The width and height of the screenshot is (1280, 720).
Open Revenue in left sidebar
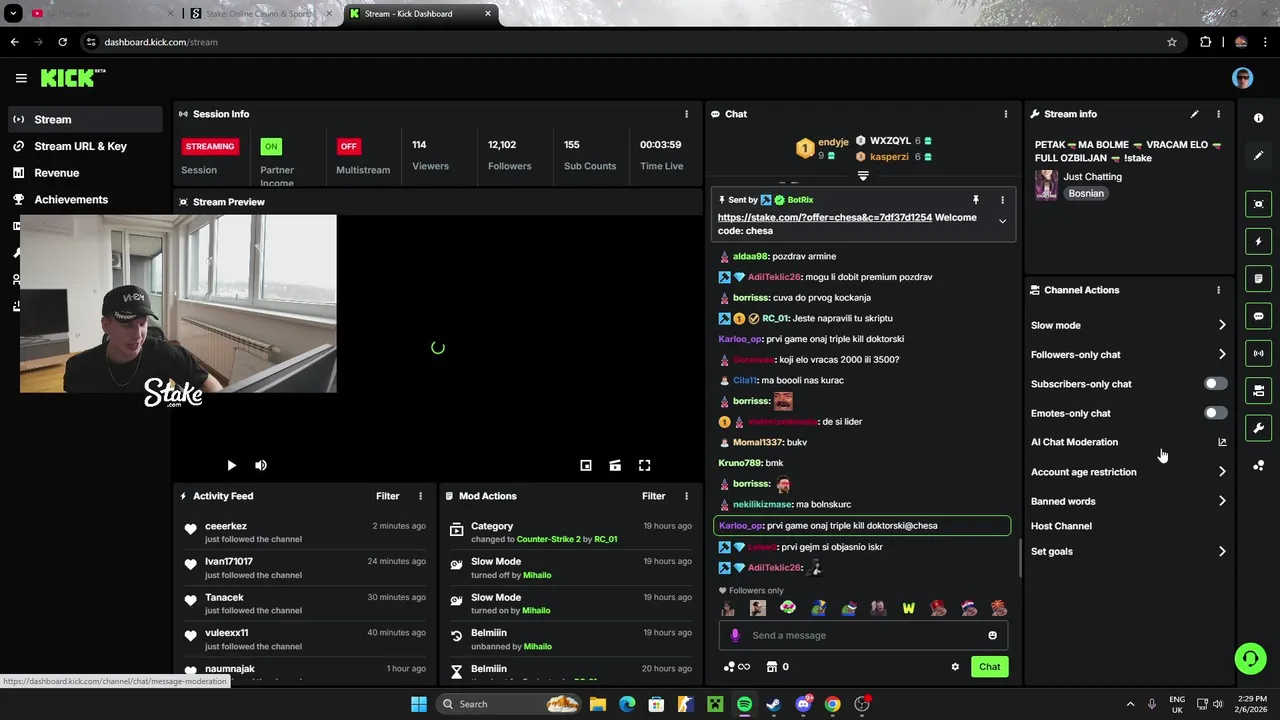85,173
